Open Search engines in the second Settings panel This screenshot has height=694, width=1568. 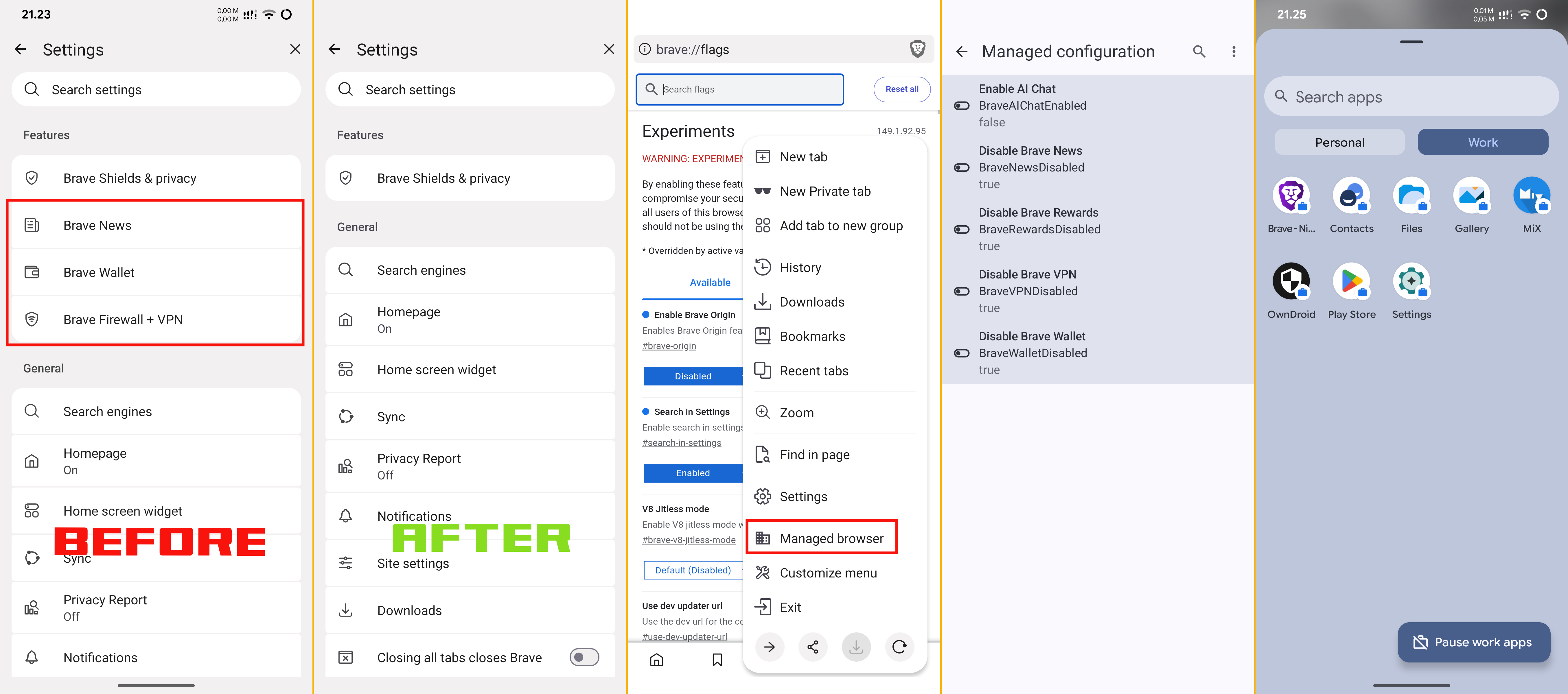point(470,270)
